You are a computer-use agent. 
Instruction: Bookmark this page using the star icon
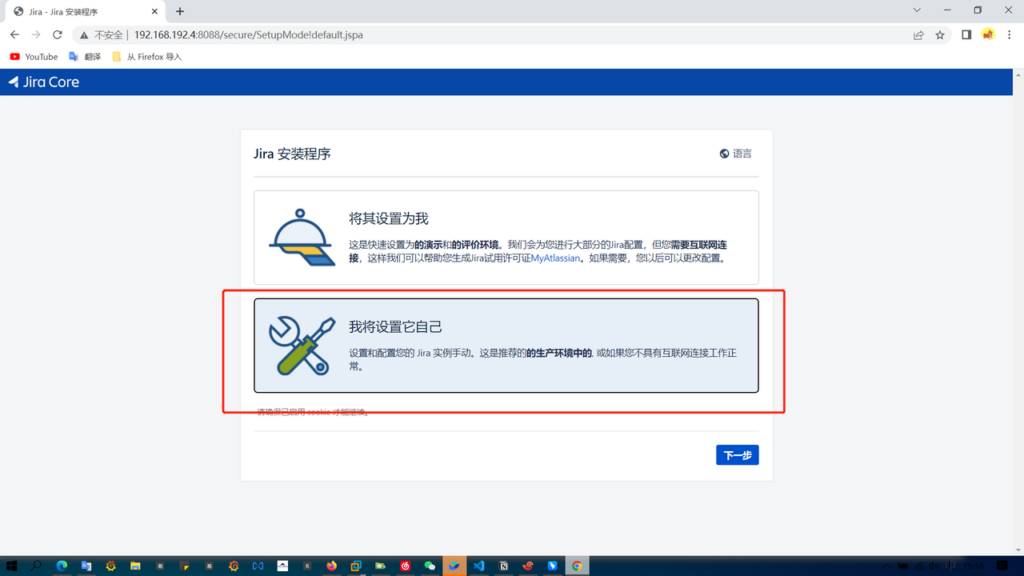[940, 35]
